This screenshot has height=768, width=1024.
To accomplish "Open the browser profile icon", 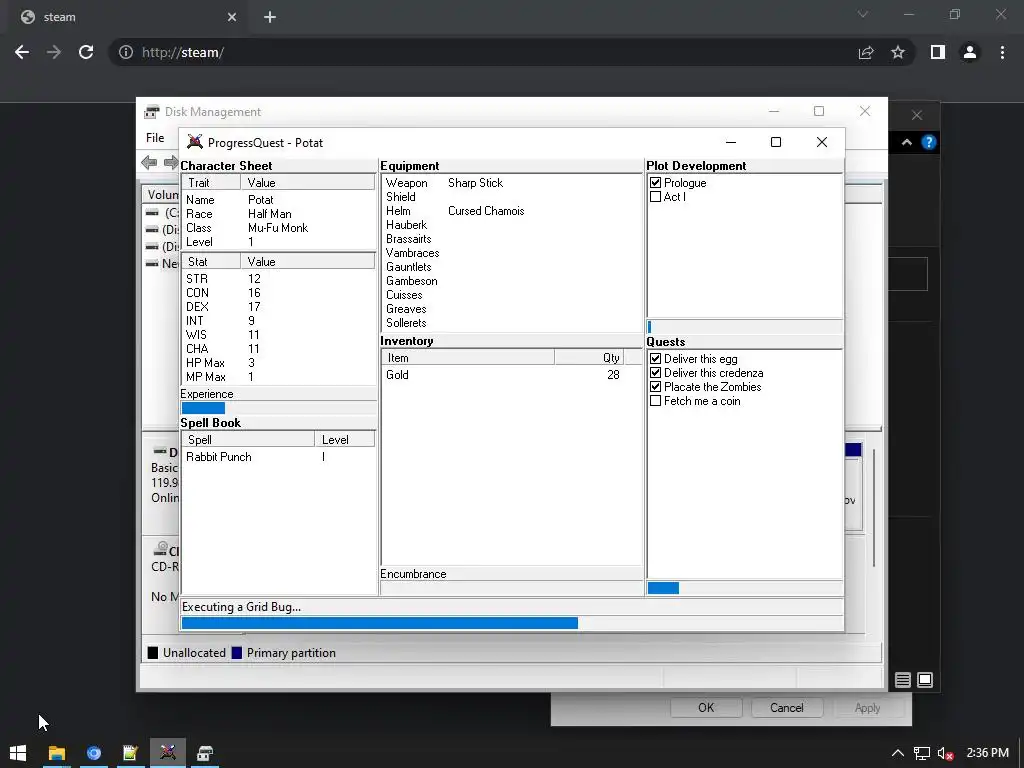I will (x=970, y=52).
